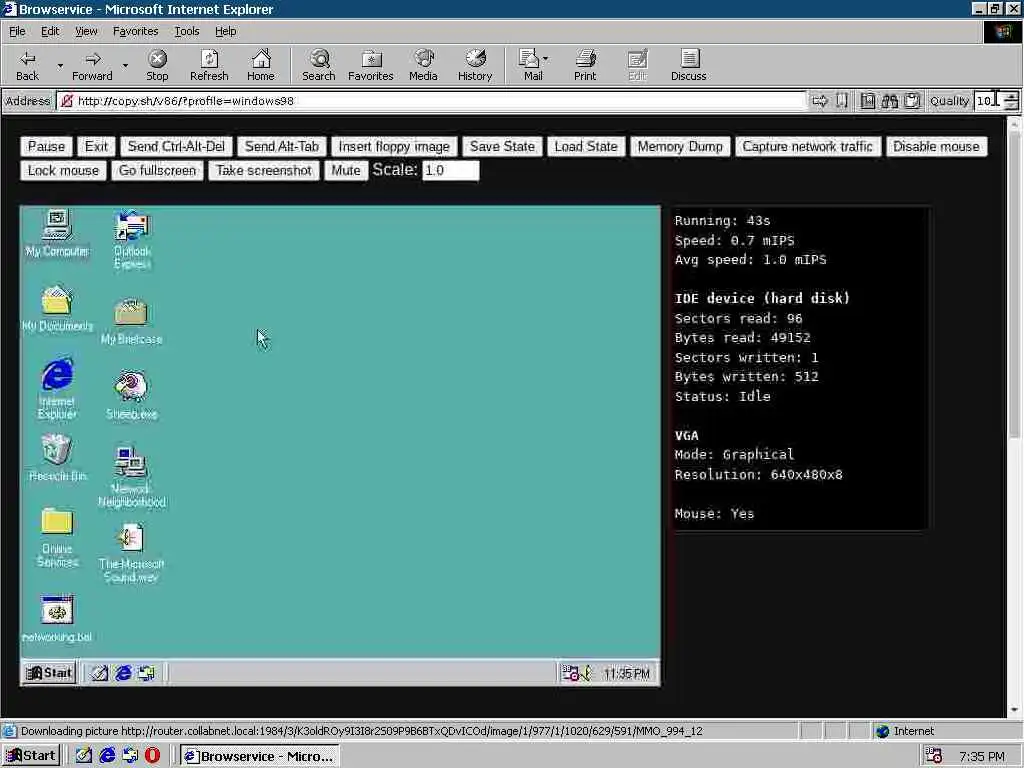Open the Tools menu
Screen dimensions: 1024x768
(186, 31)
